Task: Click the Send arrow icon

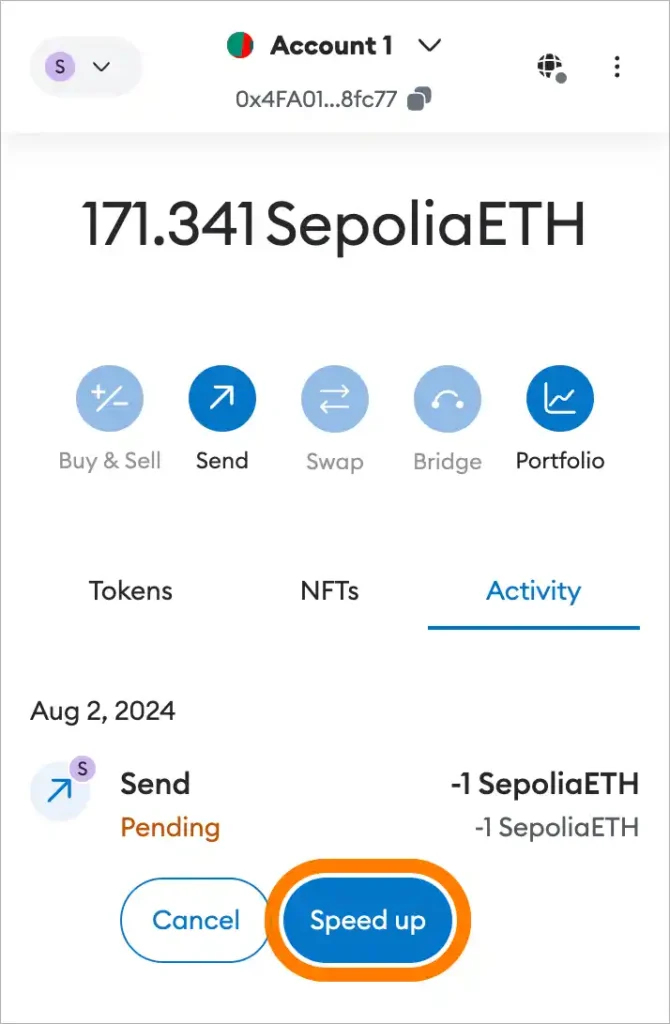Action: pyautogui.click(x=222, y=400)
